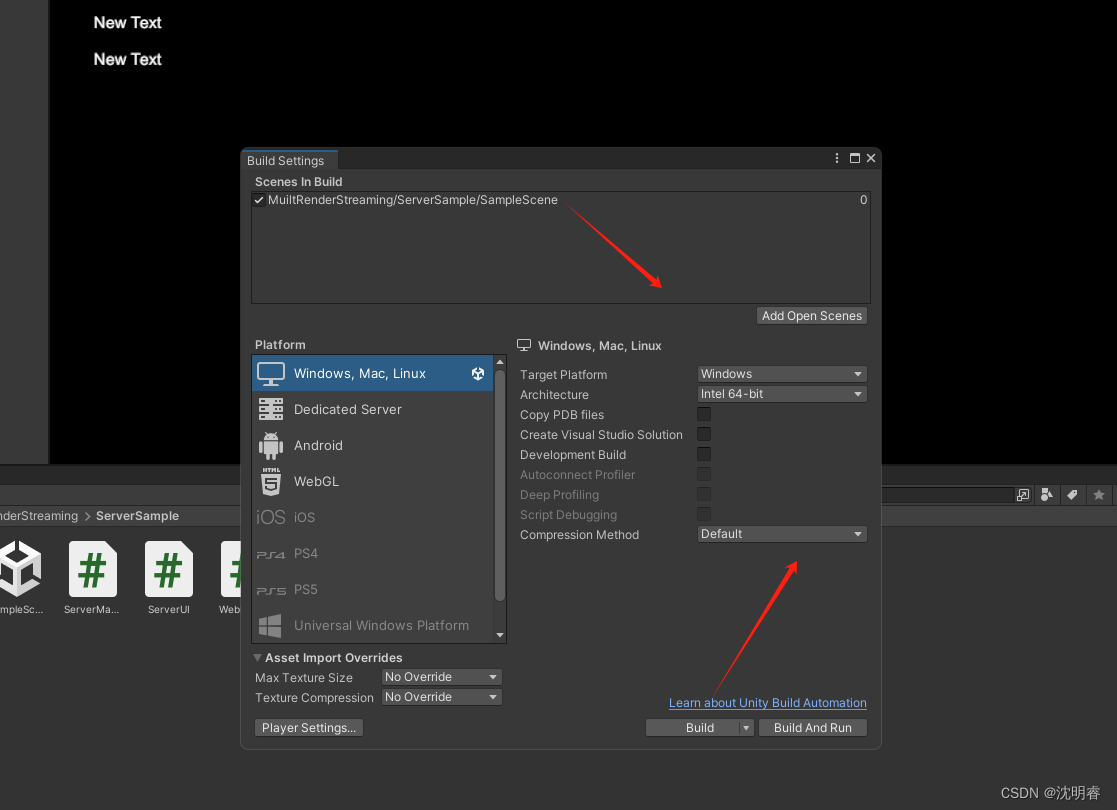Click the platform list scrollbar thumb

[x=499, y=485]
